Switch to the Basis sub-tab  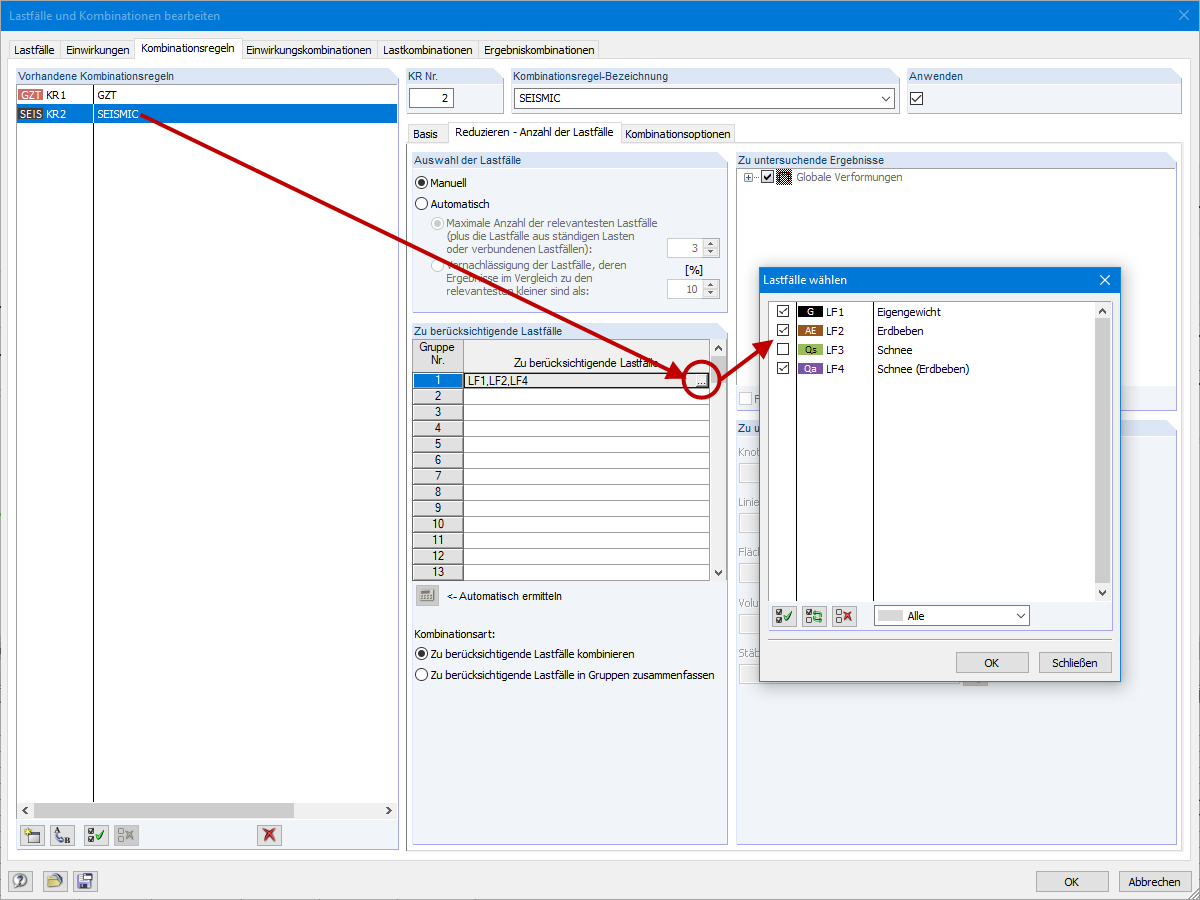[426, 133]
